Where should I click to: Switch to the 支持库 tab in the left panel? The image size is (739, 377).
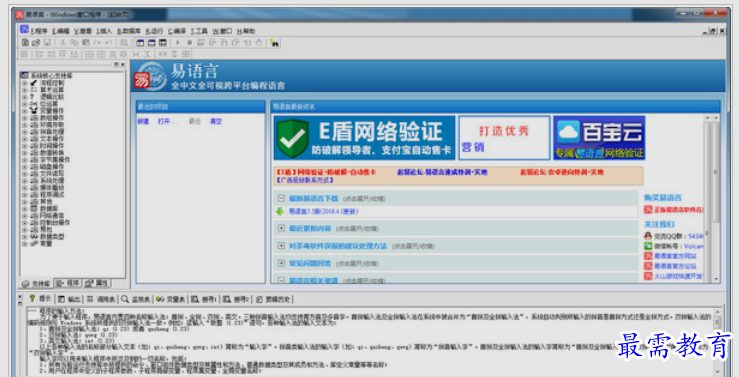coord(36,284)
